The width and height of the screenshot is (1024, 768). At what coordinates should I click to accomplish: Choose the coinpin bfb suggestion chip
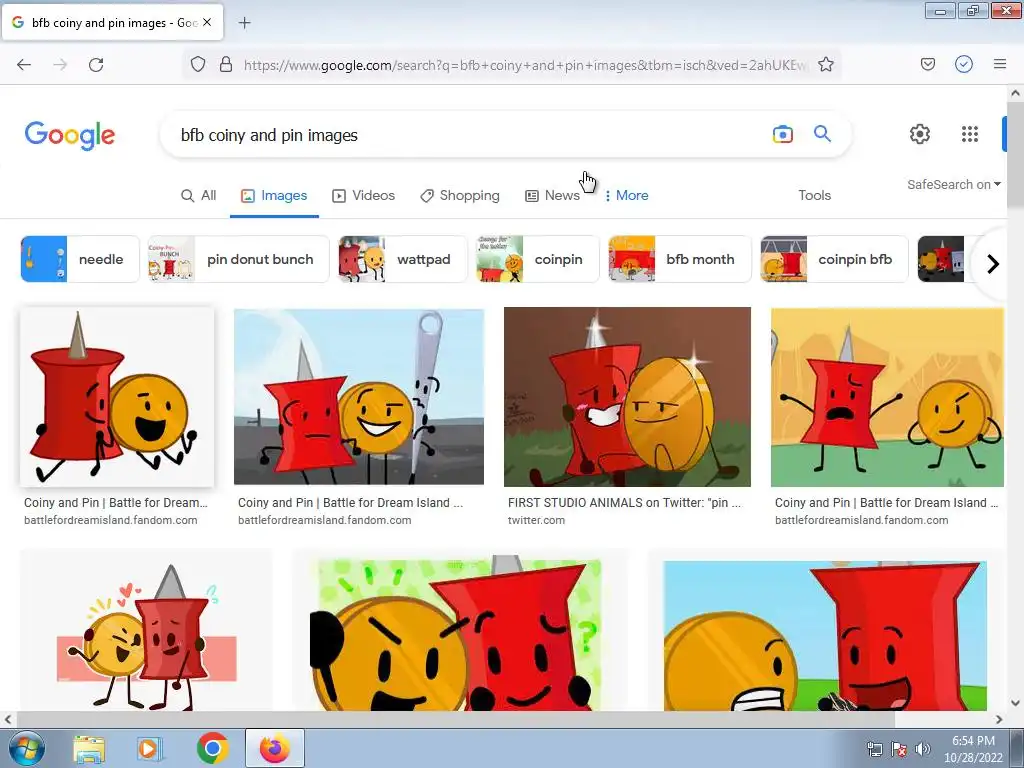point(834,259)
